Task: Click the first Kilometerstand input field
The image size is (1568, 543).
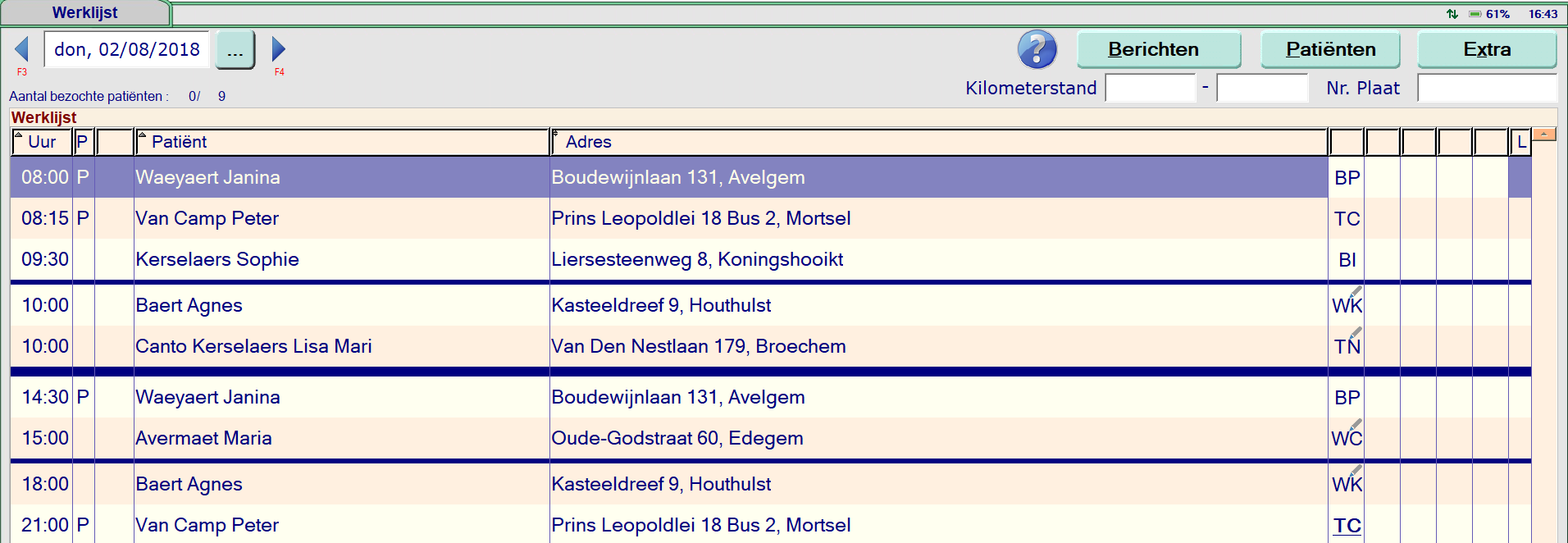Action: [x=1150, y=88]
